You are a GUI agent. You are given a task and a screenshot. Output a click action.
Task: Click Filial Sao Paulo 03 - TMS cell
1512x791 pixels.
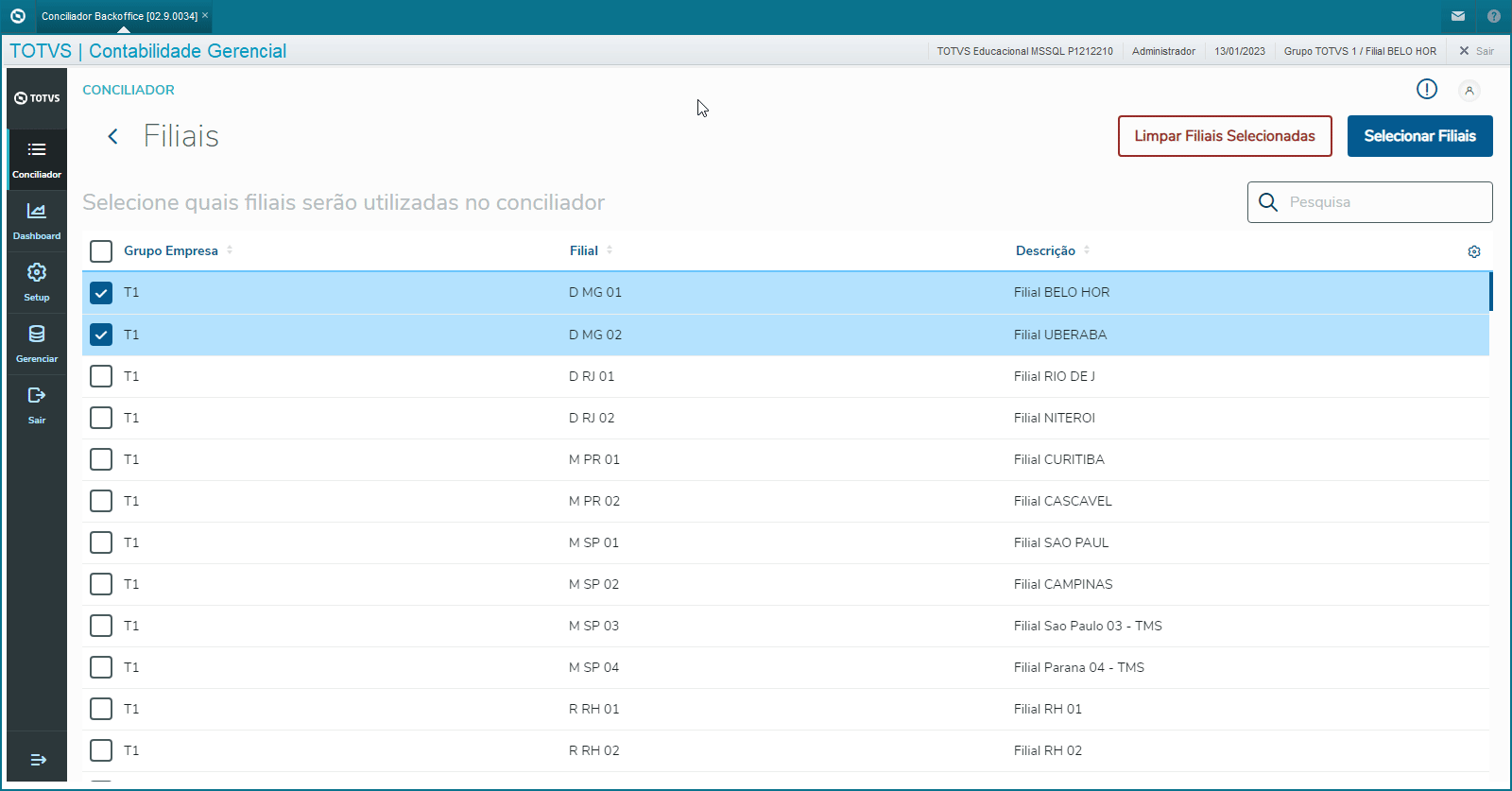(1088, 626)
